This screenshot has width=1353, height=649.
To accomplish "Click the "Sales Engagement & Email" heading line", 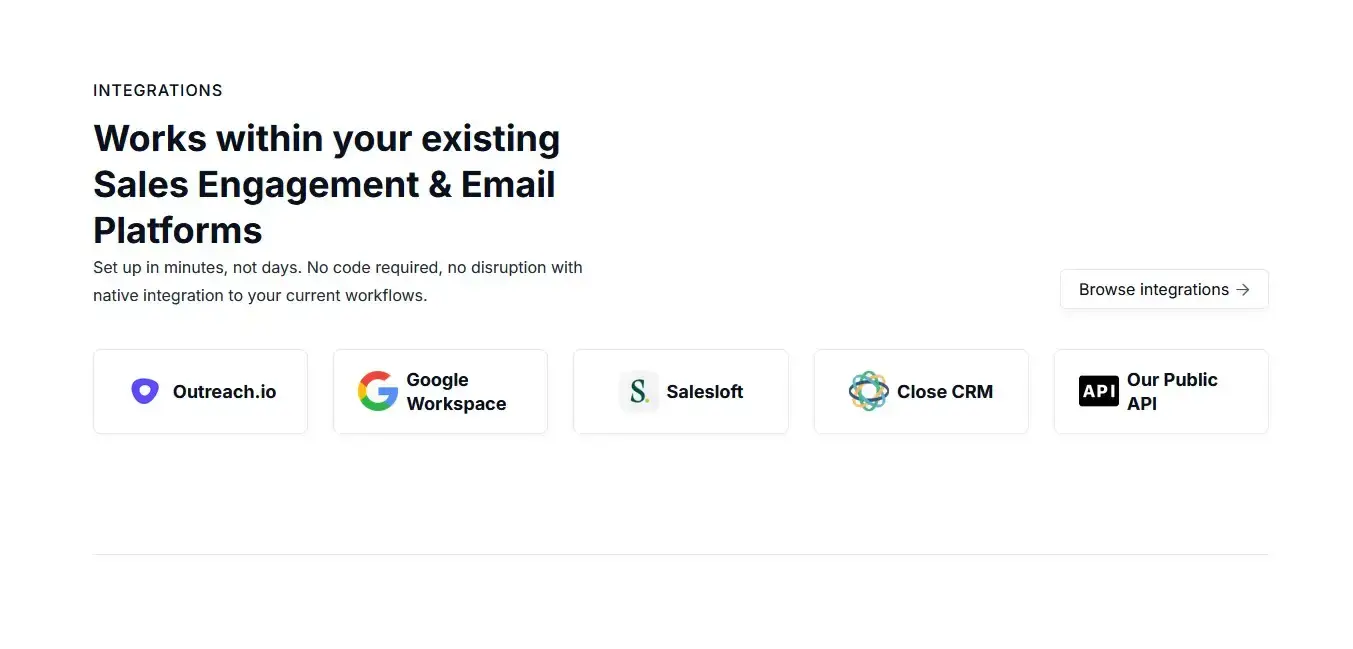I will (324, 184).
